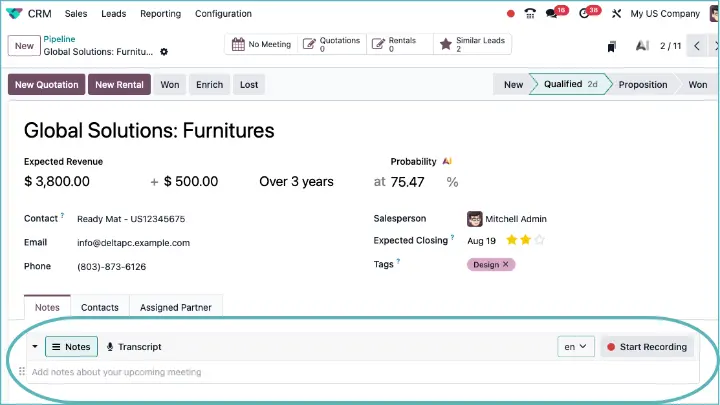
Task: Click the Tags help question mark
Action: [x=398, y=261]
